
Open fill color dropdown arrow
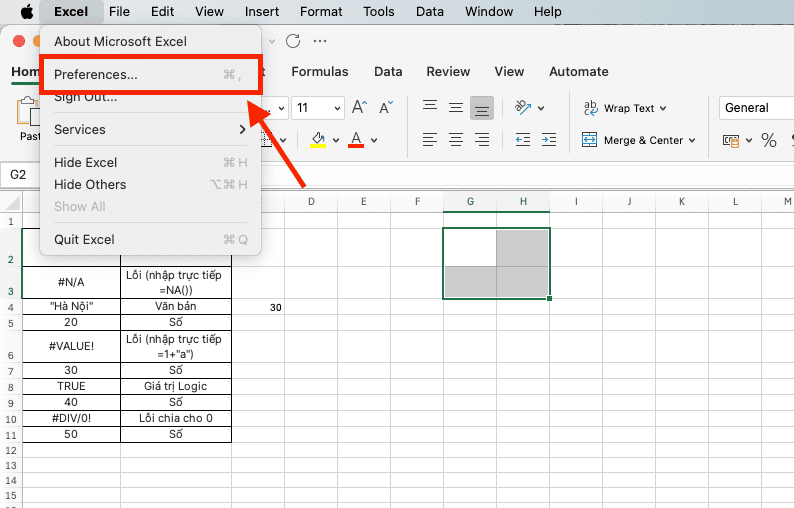pyautogui.click(x=336, y=140)
